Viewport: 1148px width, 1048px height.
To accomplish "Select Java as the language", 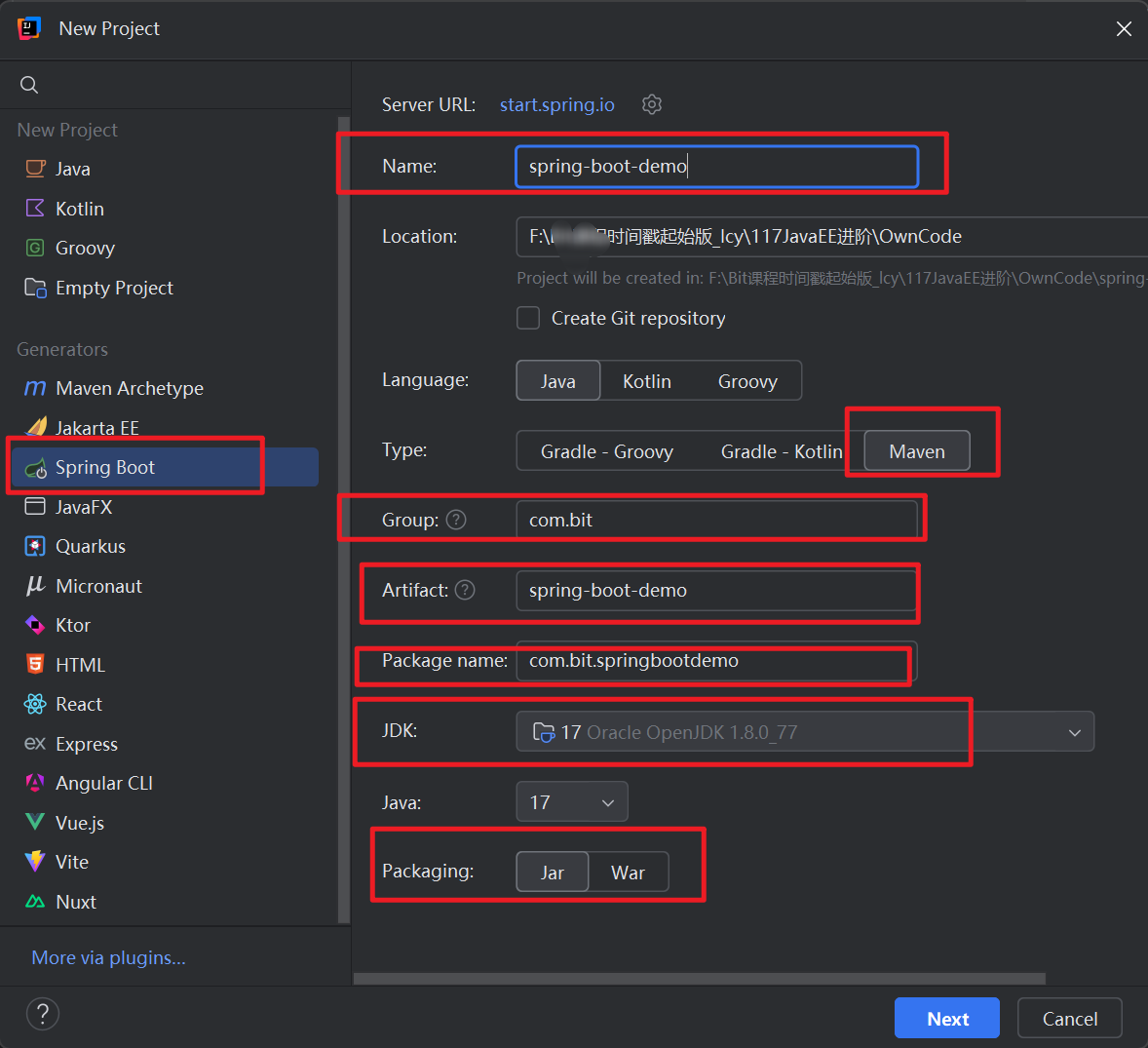I will point(557,381).
